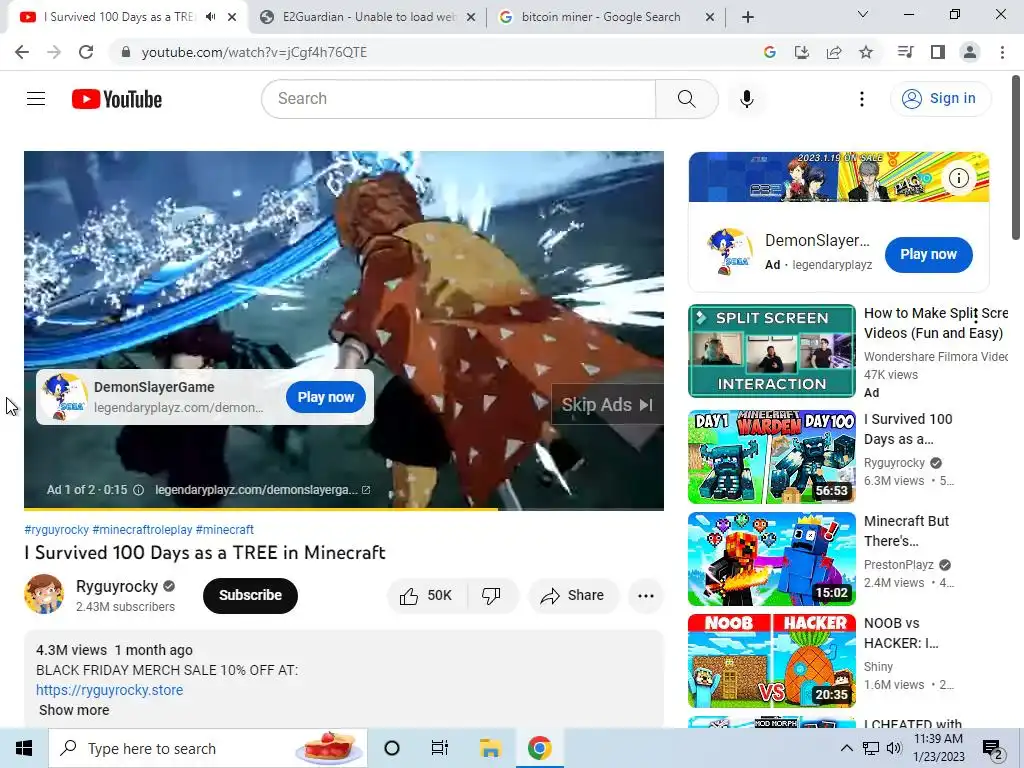Go to YouTube home via logo

click(x=117, y=99)
